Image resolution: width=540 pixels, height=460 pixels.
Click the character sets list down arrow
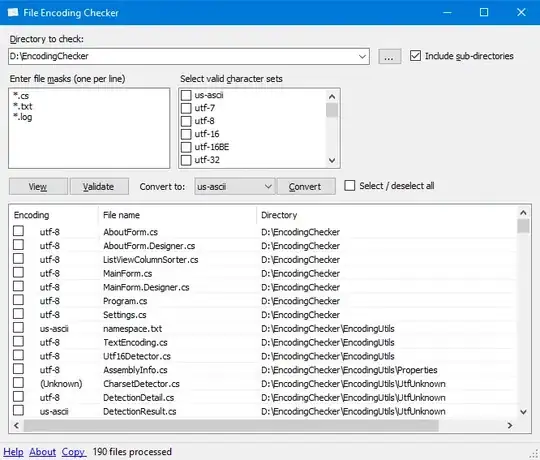[x=332, y=160]
